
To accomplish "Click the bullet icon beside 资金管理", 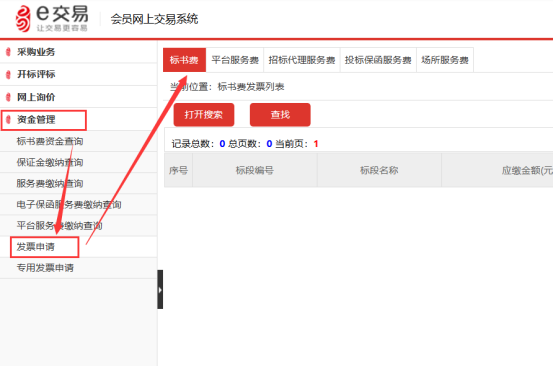I will (x=8, y=120).
